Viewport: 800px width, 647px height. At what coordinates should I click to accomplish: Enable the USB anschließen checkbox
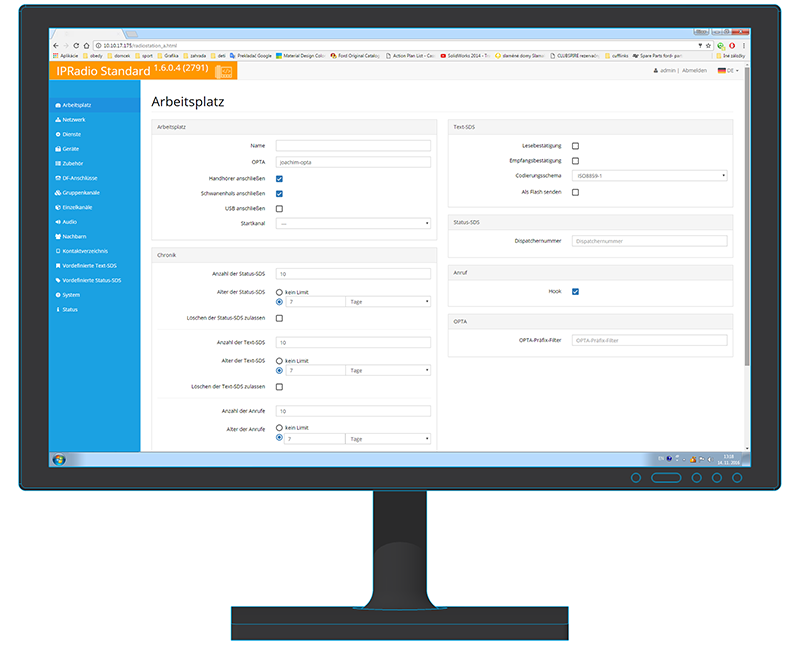pos(280,208)
